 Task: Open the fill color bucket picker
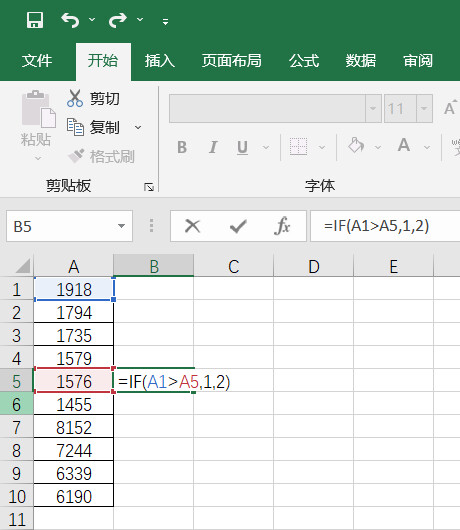(x=356, y=146)
